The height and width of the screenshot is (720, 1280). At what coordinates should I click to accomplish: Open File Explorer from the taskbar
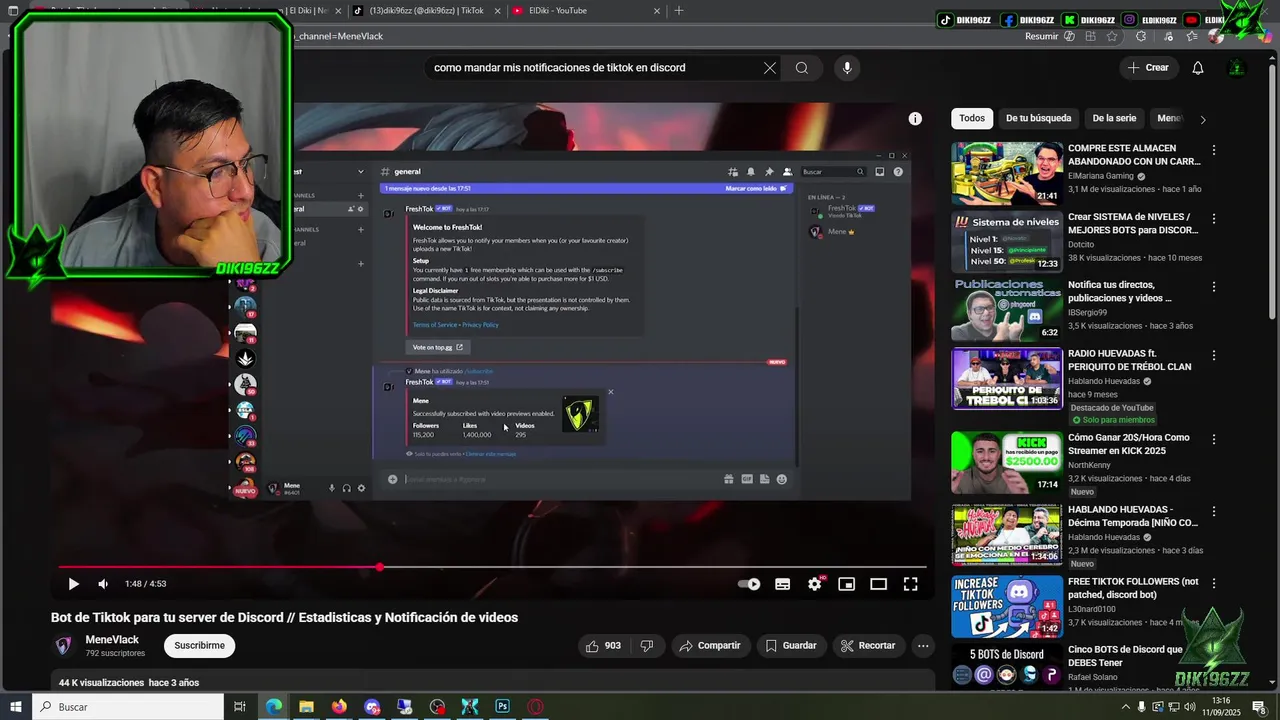306,707
